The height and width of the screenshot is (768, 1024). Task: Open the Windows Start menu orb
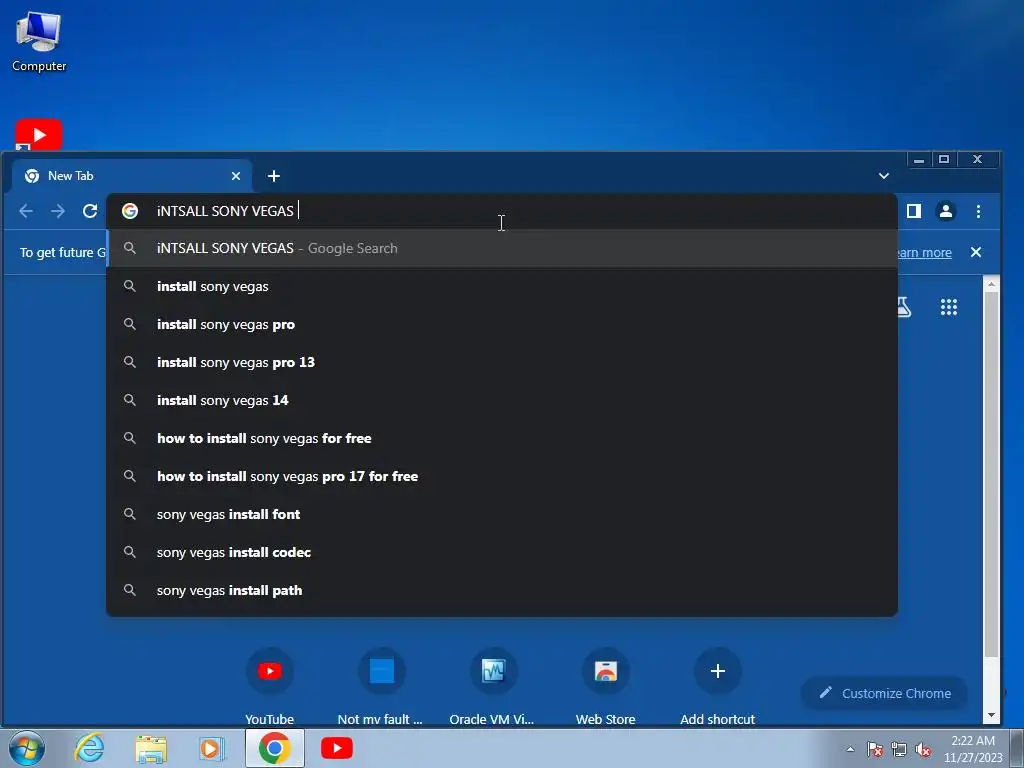click(27, 748)
